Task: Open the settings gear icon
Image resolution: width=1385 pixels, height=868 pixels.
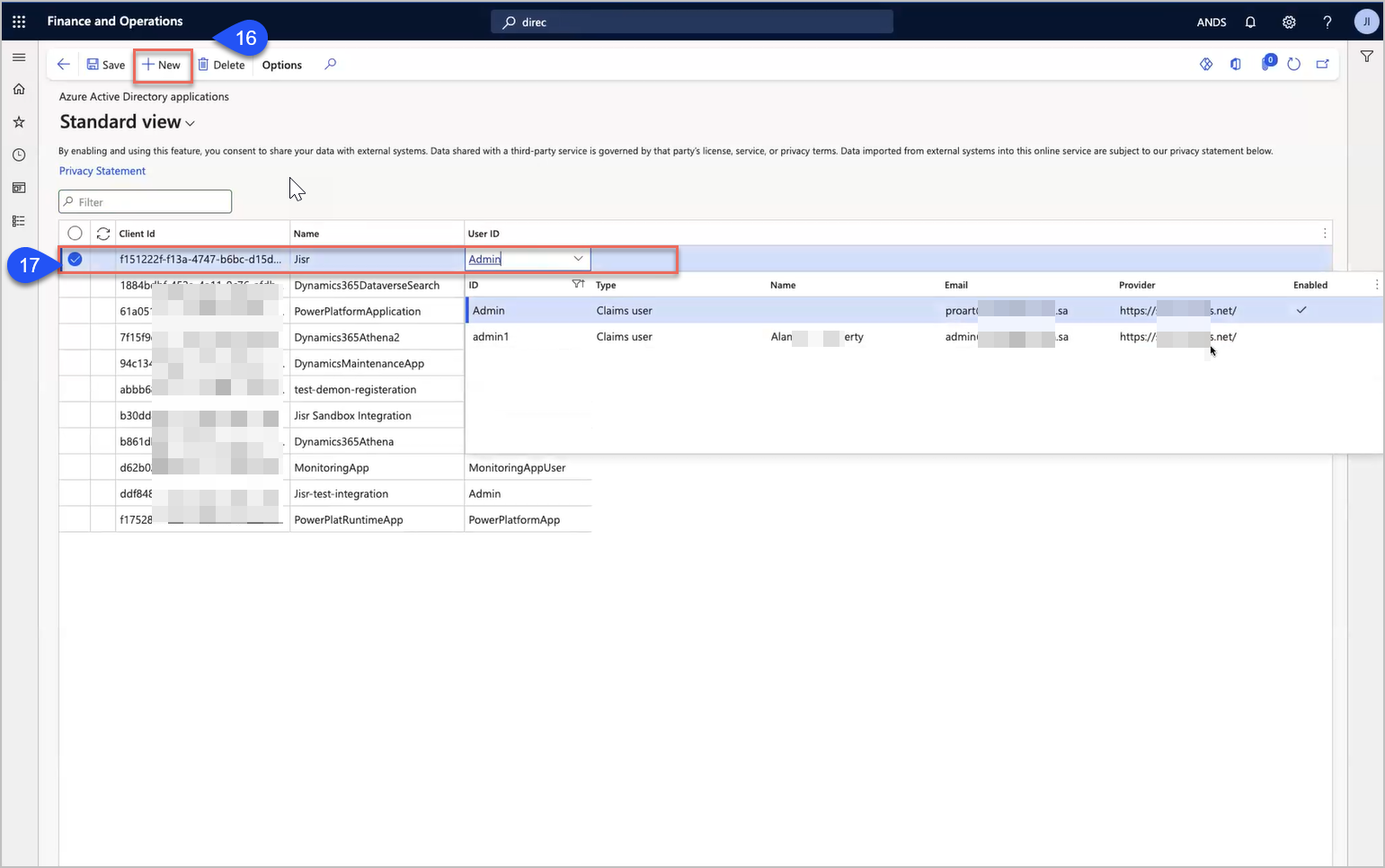Action: click(x=1289, y=22)
